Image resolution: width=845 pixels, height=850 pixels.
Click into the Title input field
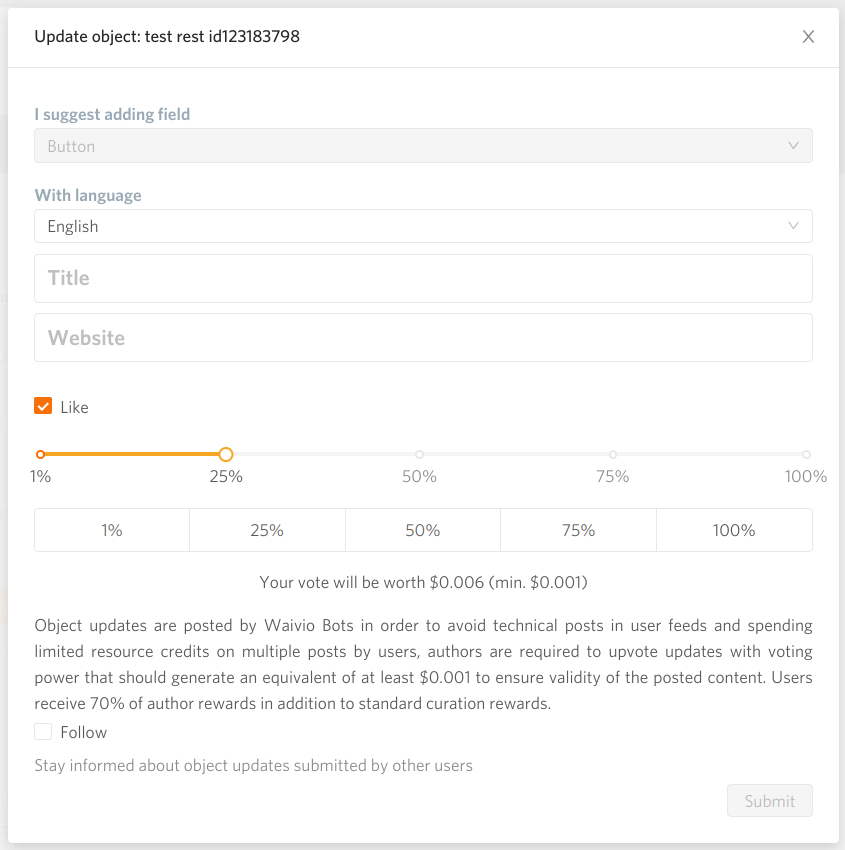[422, 278]
